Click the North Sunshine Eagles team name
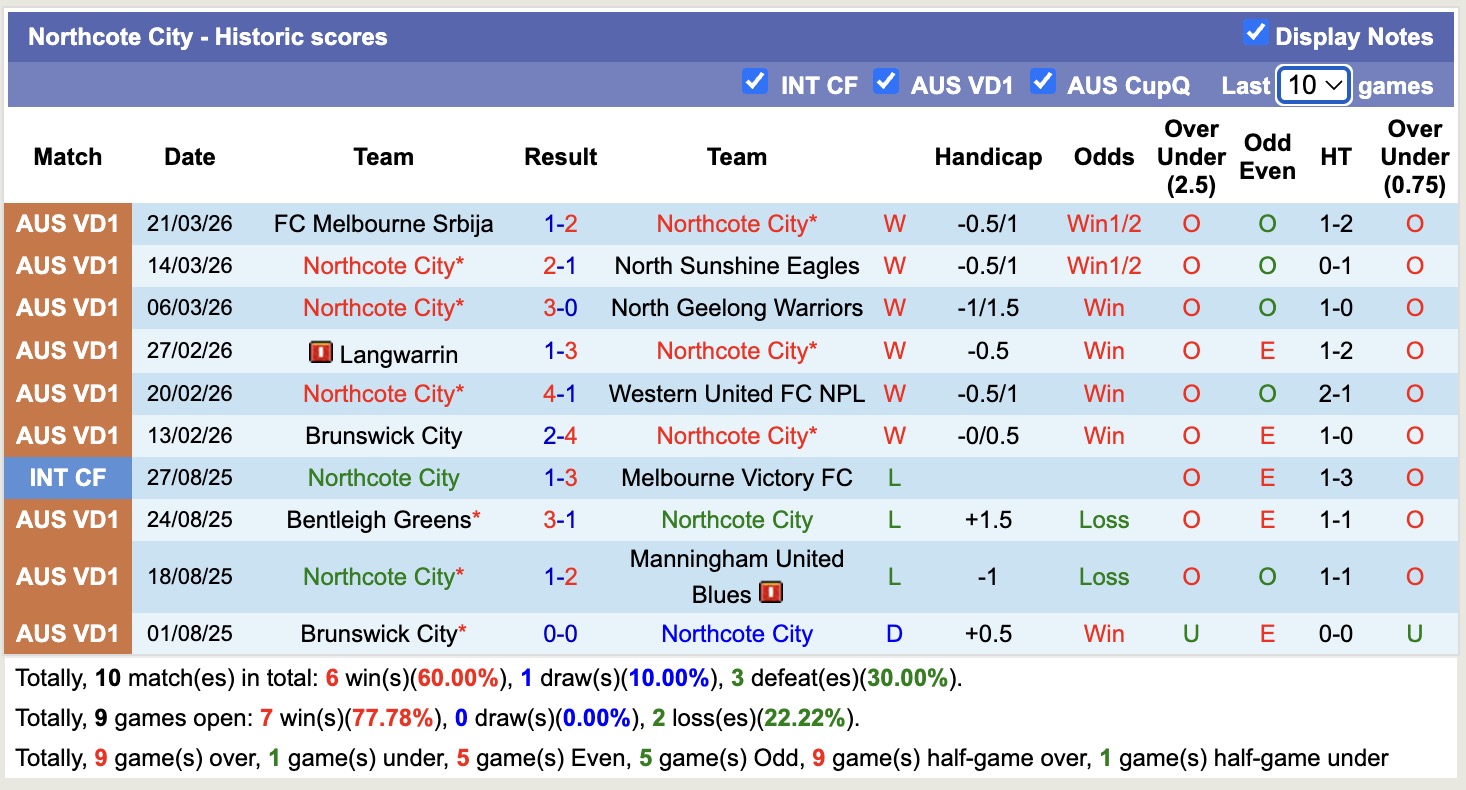This screenshot has height=790, width=1466. click(x=737, y=266)
